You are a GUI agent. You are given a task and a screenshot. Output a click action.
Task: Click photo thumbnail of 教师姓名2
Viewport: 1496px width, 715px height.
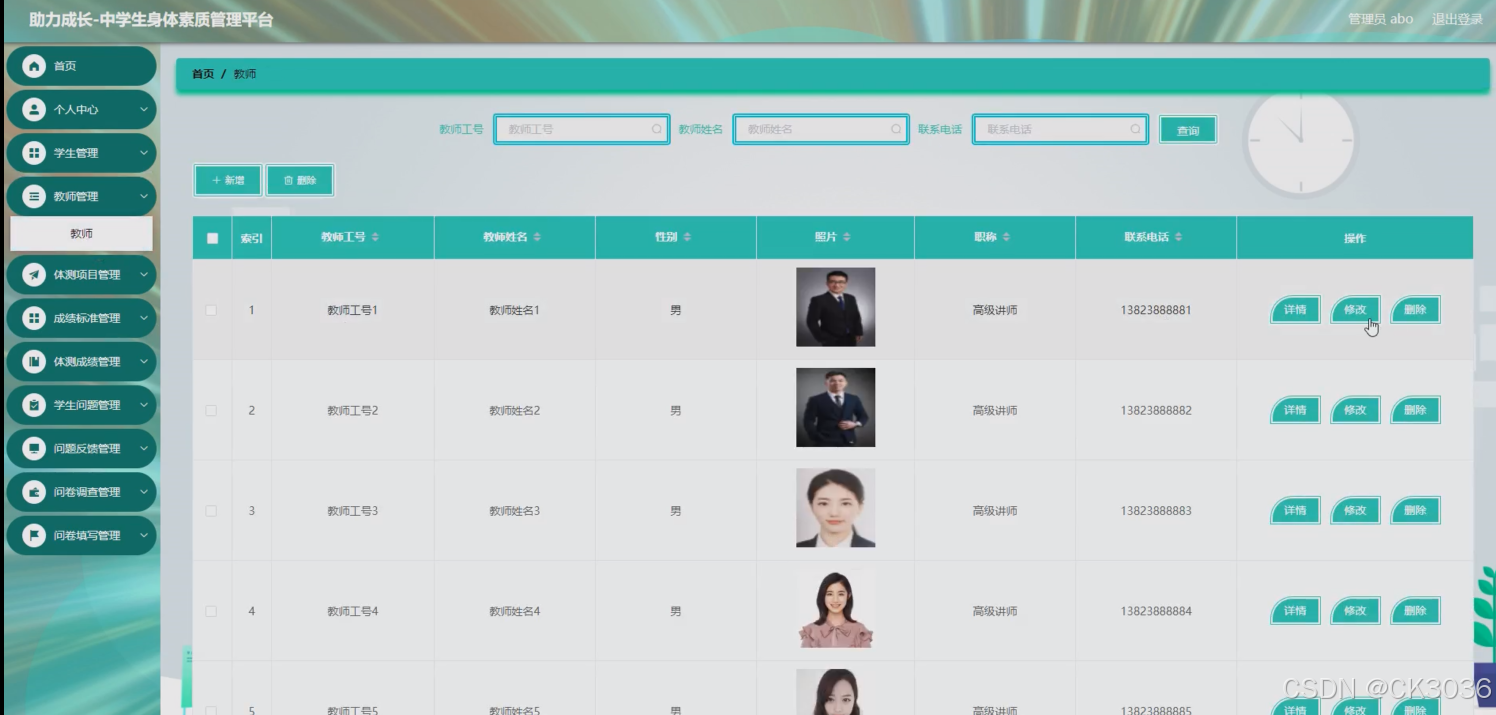pos(835,407)
